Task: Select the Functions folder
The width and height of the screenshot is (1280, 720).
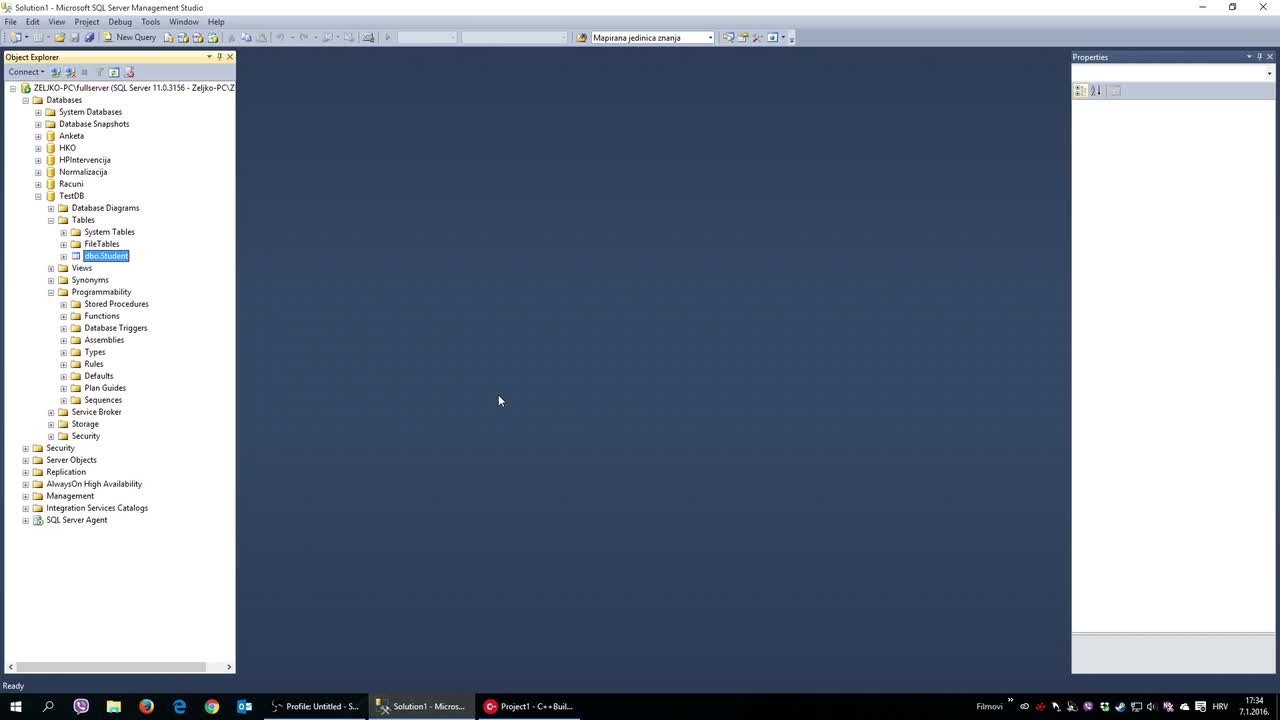Action: pos(101,316)
